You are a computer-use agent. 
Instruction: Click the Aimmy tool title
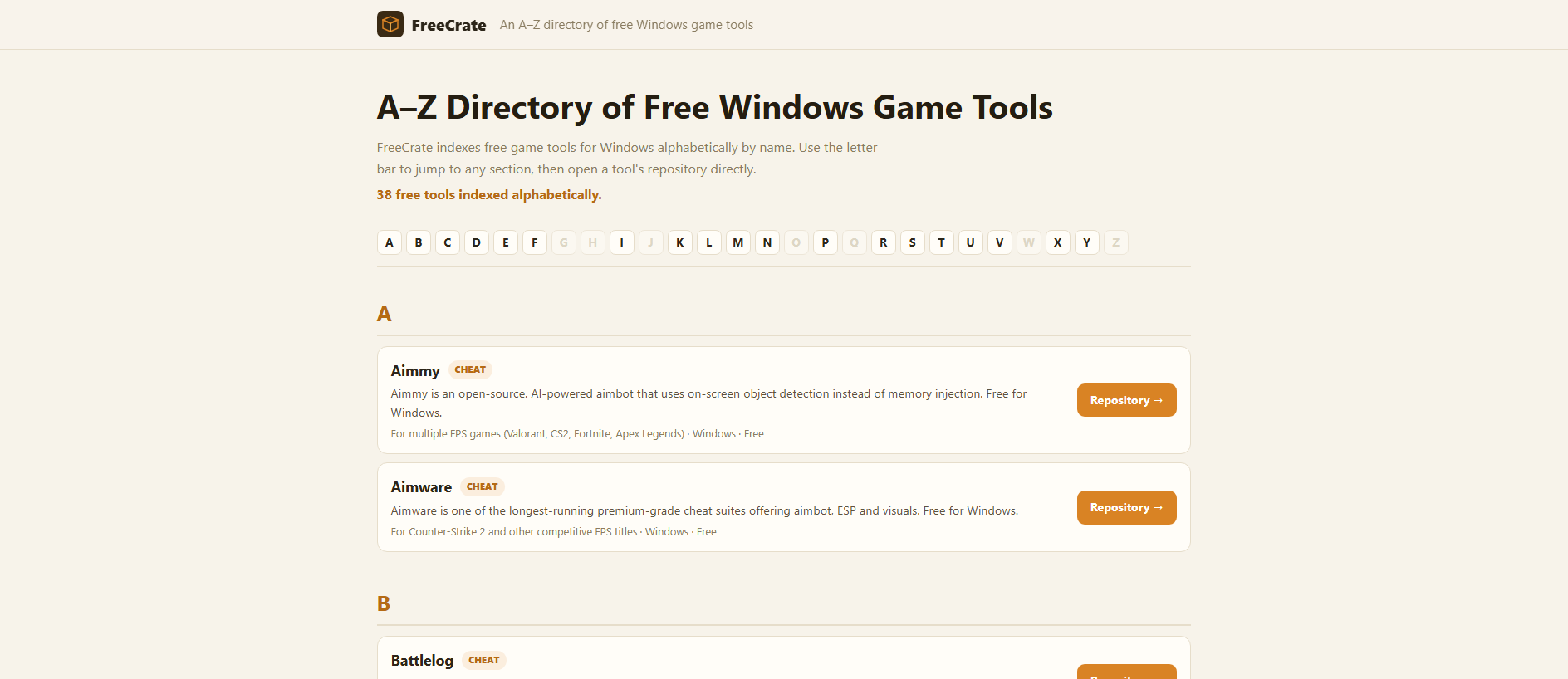tap(415, 370)
